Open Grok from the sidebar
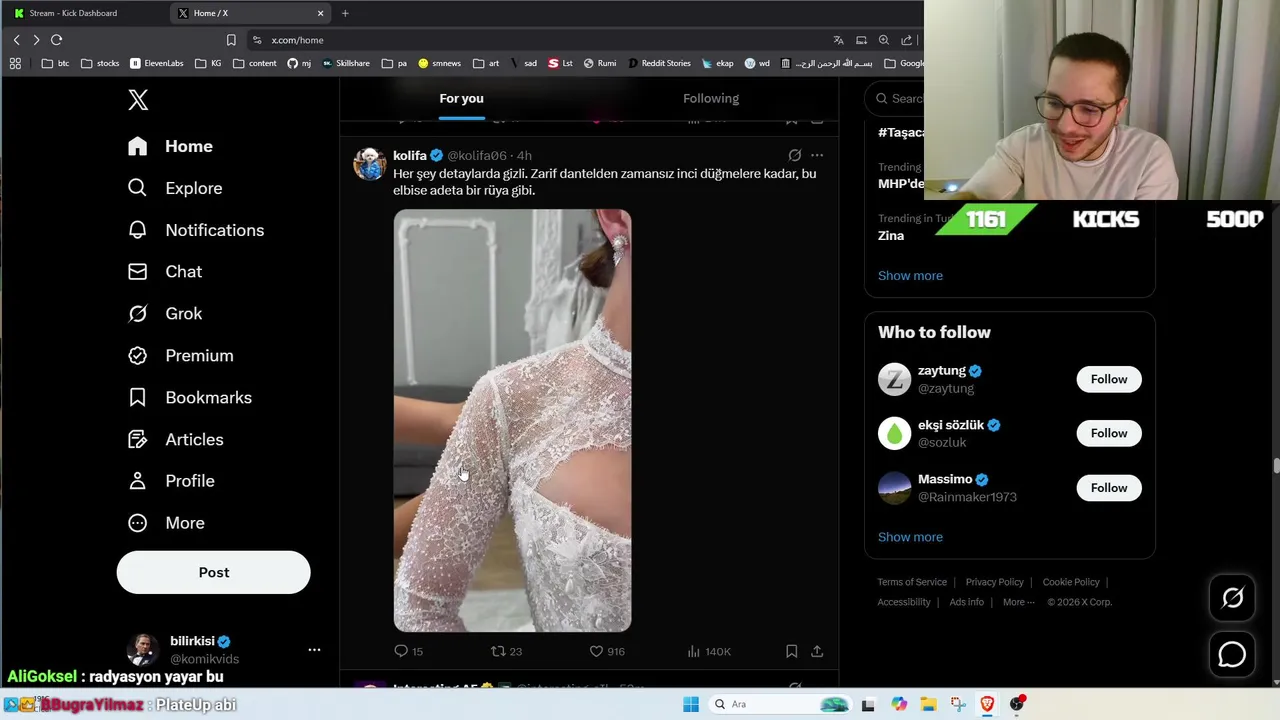 [x=165, y=314]
